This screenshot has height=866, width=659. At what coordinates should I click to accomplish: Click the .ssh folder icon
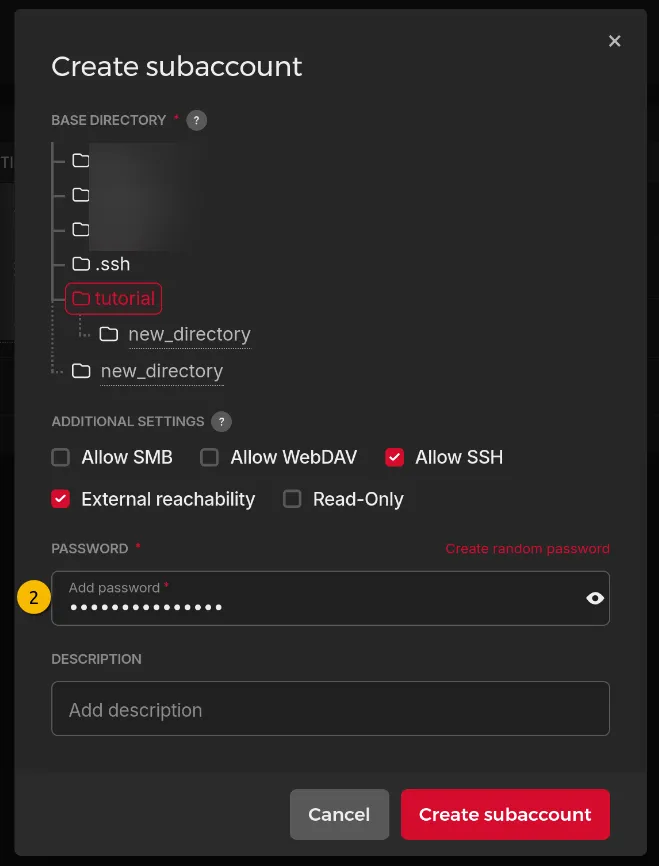(81, 264)
